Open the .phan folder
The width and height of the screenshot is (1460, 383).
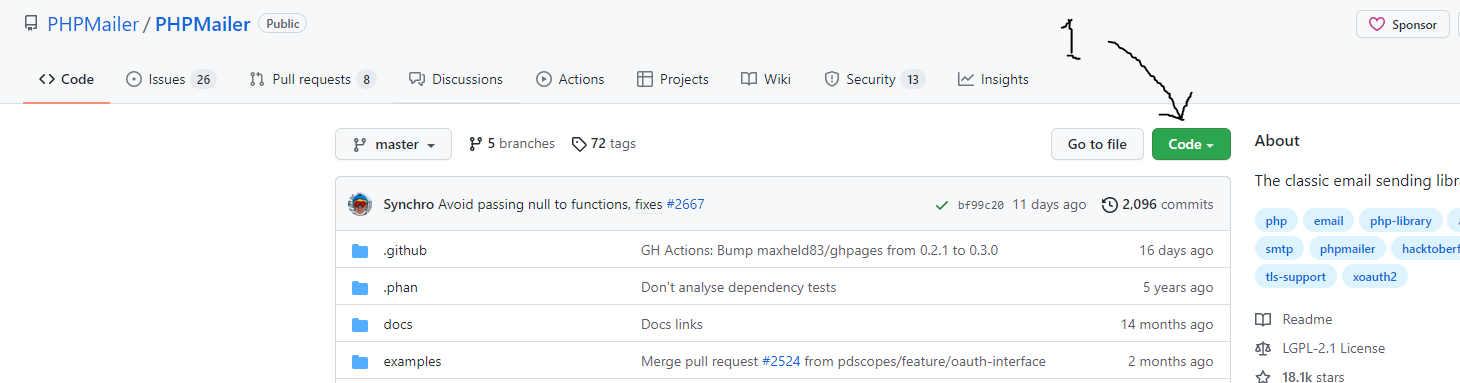click(401, 287)
